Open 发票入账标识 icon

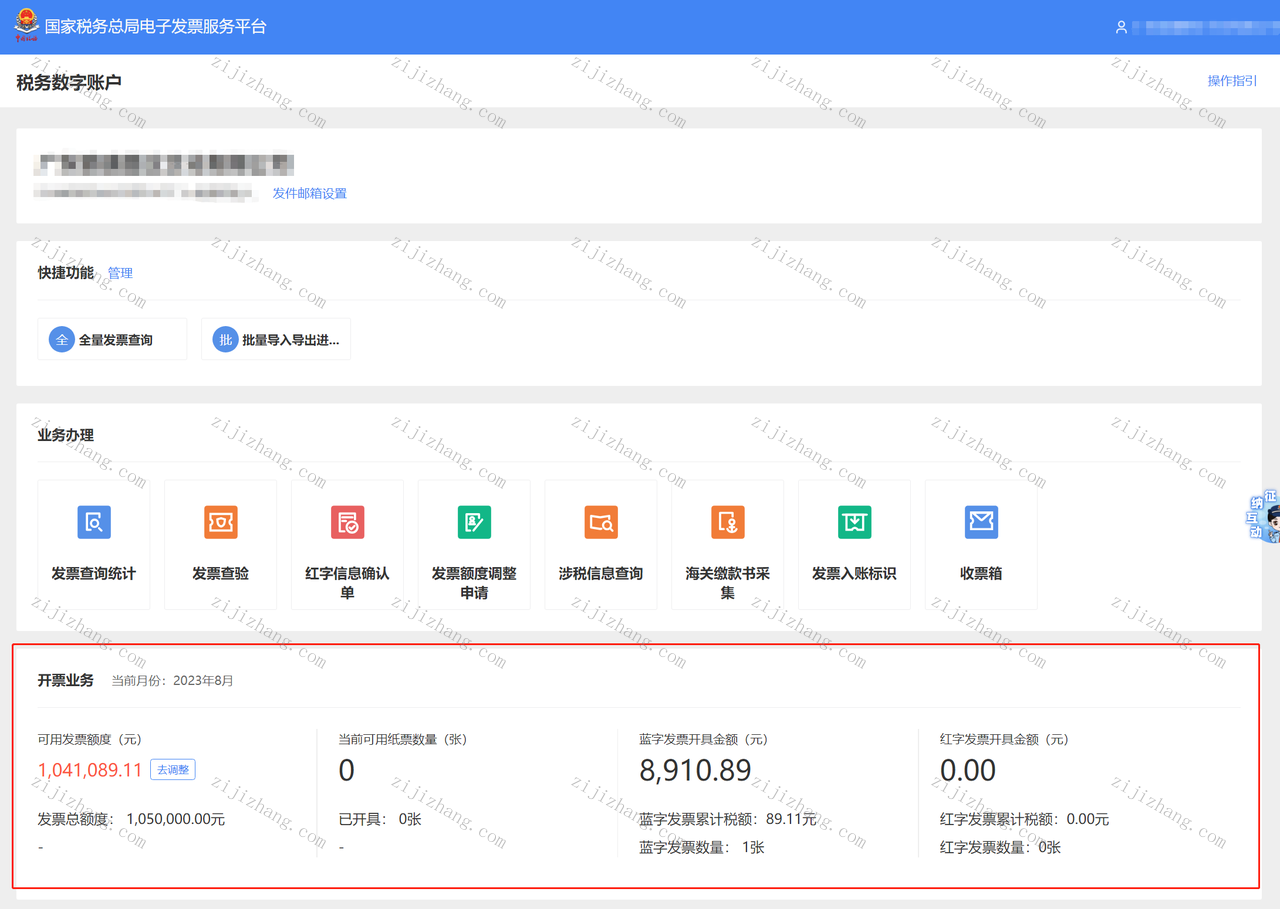point(854,522)
